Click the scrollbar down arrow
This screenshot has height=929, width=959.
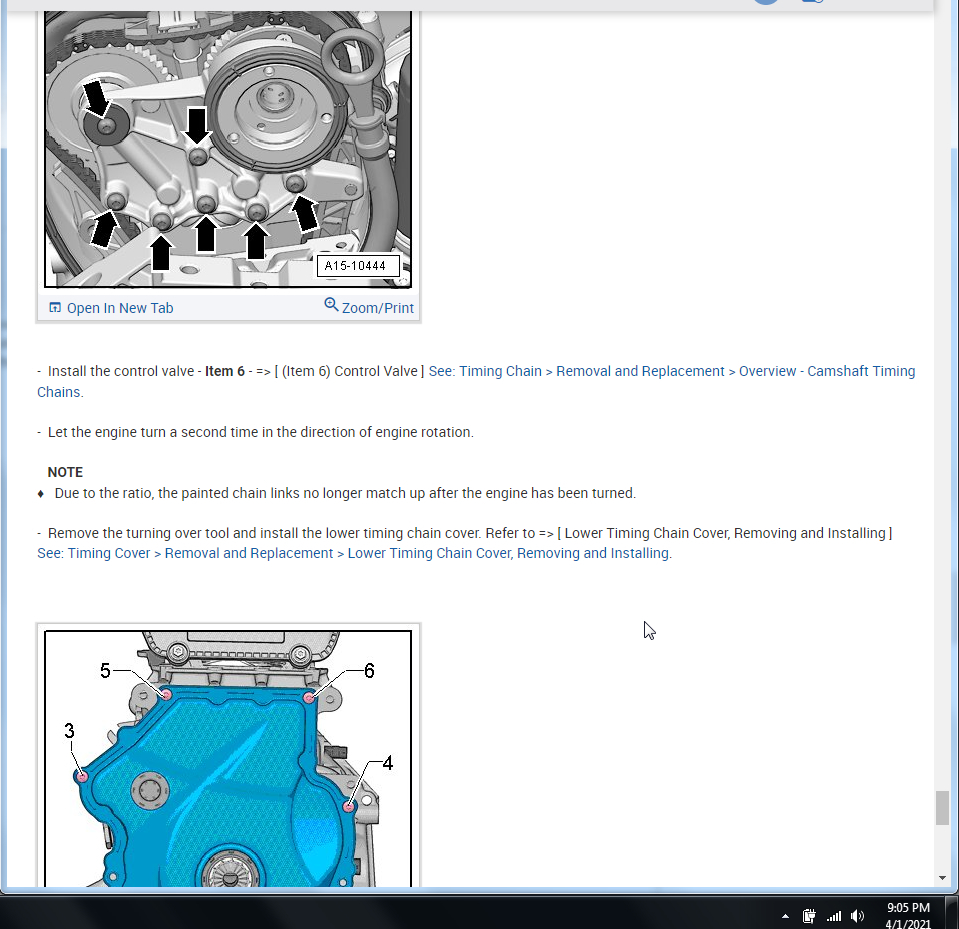tap(942, 878)
